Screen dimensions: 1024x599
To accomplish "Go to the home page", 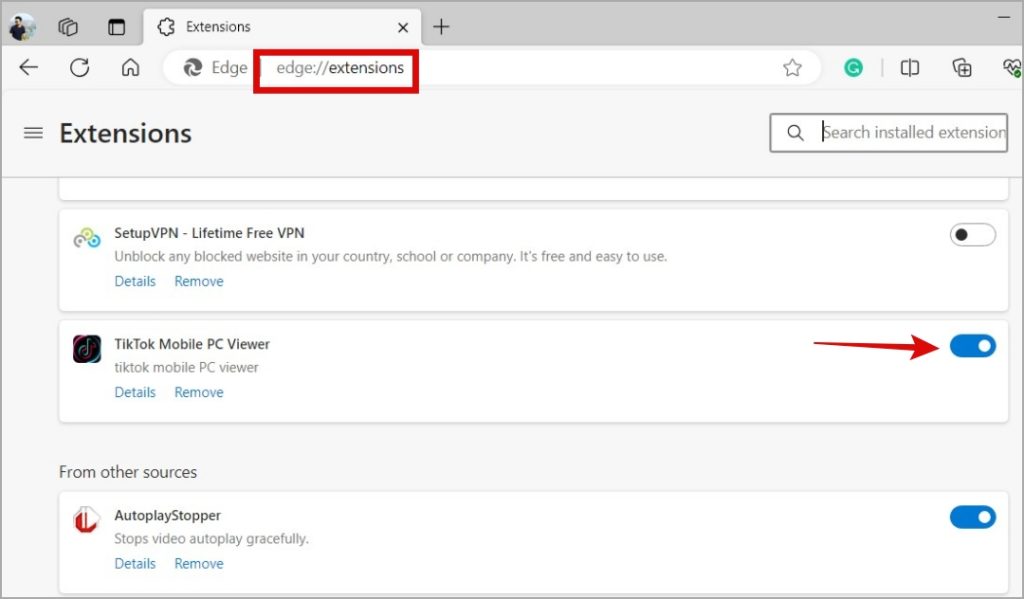I will pyautogui.click(x=131, y=67).
